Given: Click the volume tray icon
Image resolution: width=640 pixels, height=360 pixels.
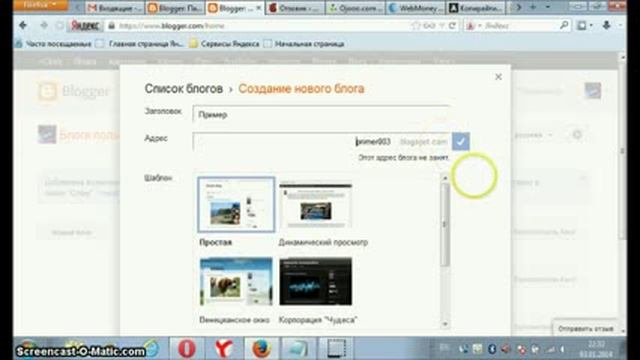Looking at the screenshot, I should 507,349.
